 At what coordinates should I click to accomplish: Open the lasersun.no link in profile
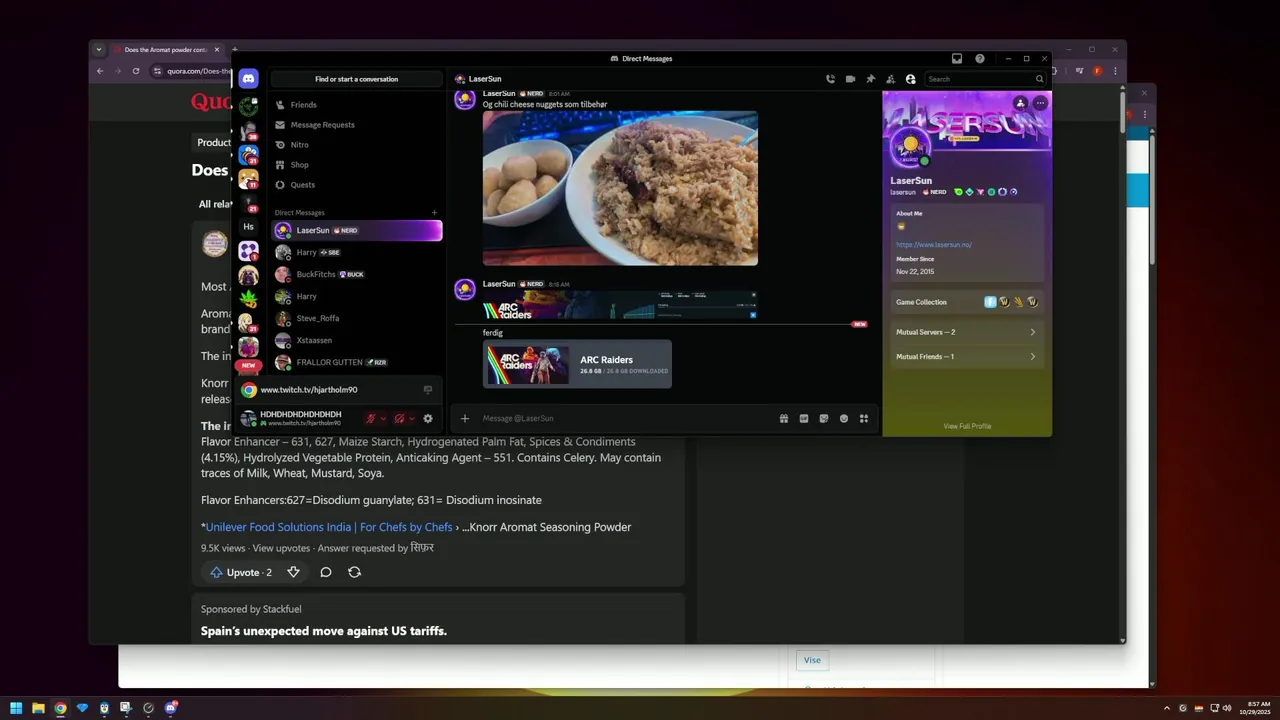point(933,244)
